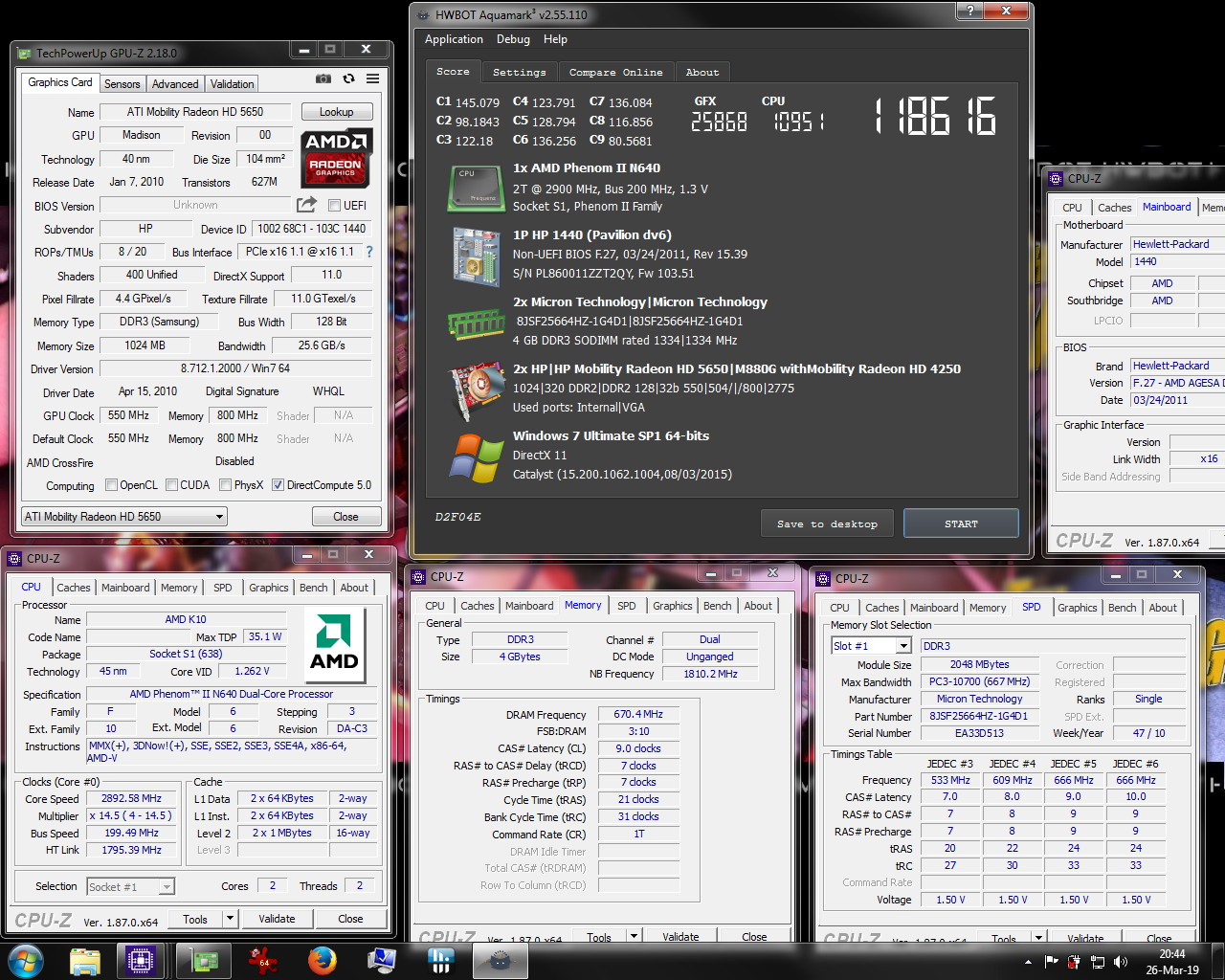The width and height of the screenshot is (1225, 980).
Task: Click the Lookup button in GPU-Z
Action: pos(336,112)
